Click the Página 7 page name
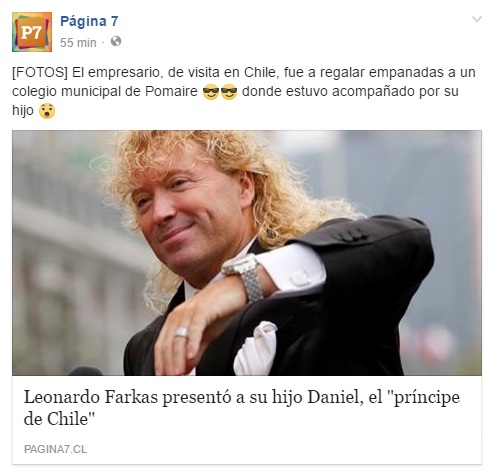 [89, 21]
